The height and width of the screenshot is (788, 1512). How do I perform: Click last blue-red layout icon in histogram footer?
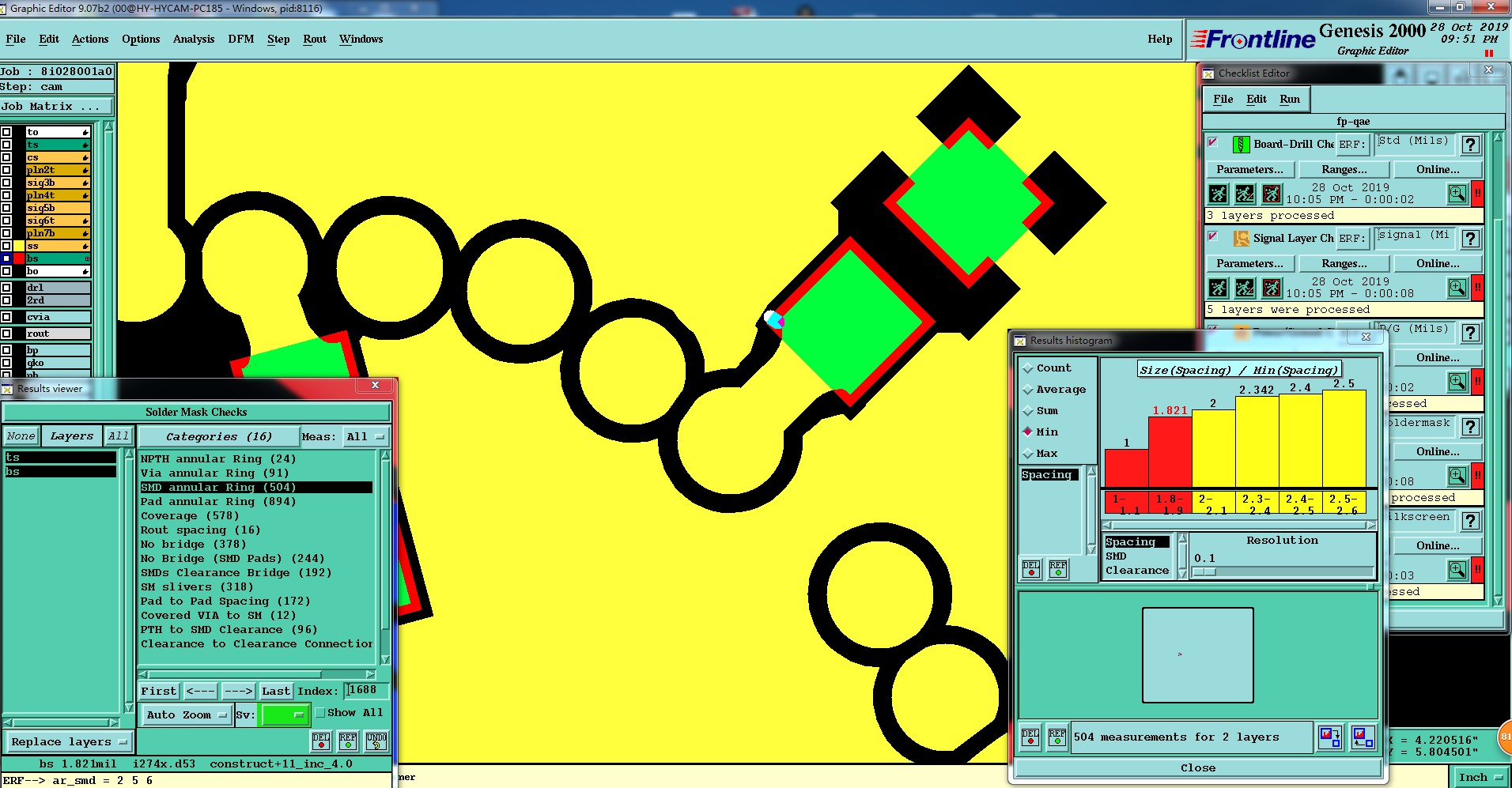coord(1362,737)
